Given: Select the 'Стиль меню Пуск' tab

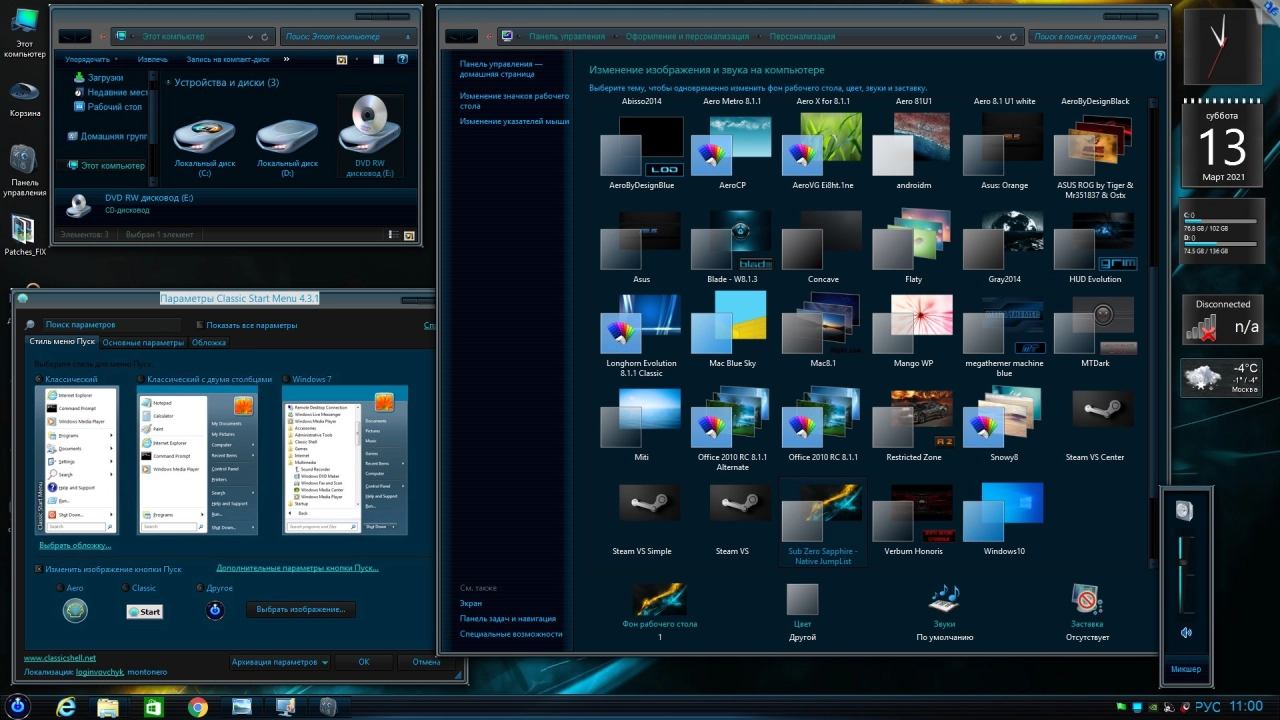Looking at the screenshot, I should coord(64,342).
